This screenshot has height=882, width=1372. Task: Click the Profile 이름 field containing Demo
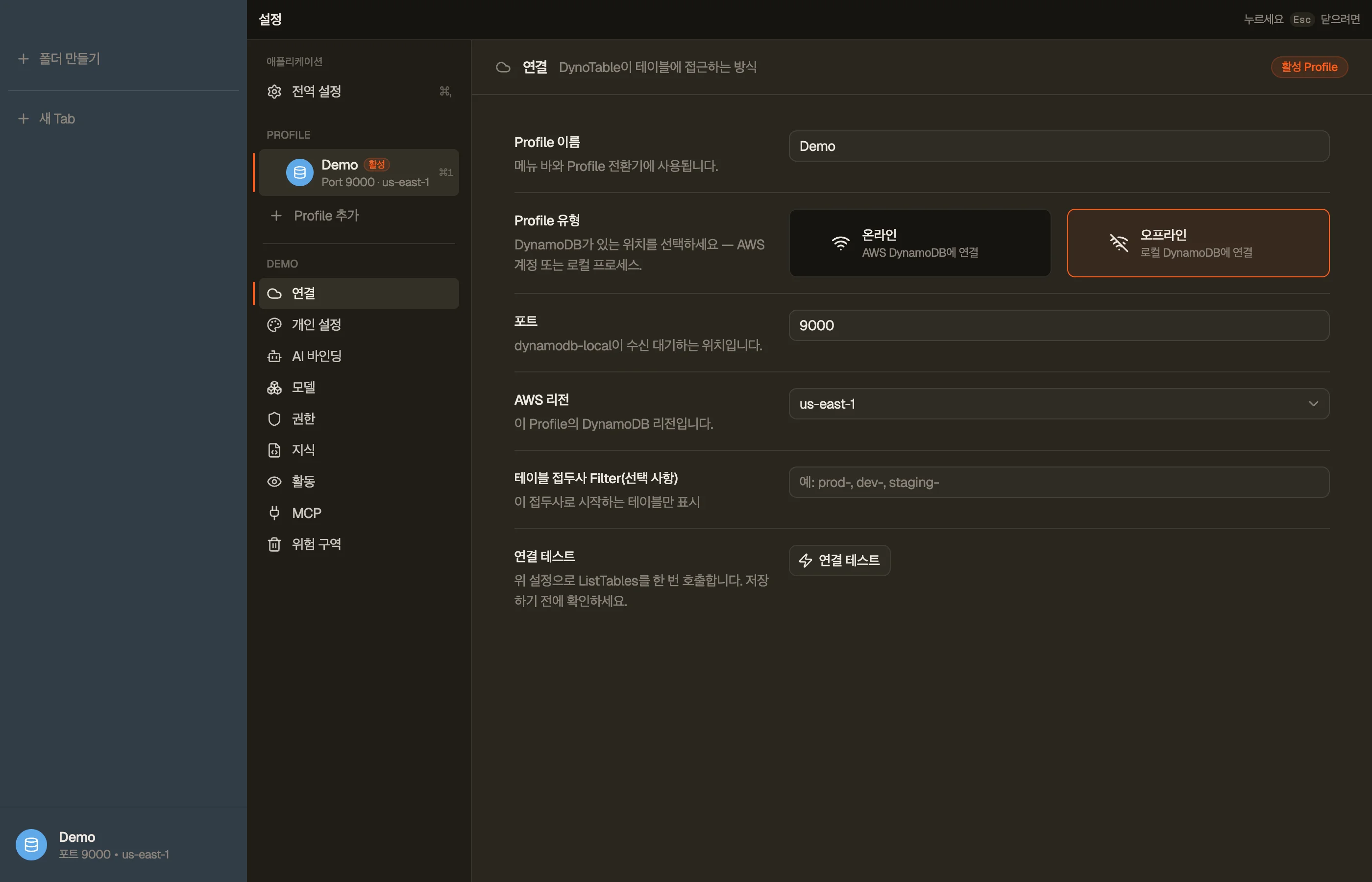coord(1059,146)
